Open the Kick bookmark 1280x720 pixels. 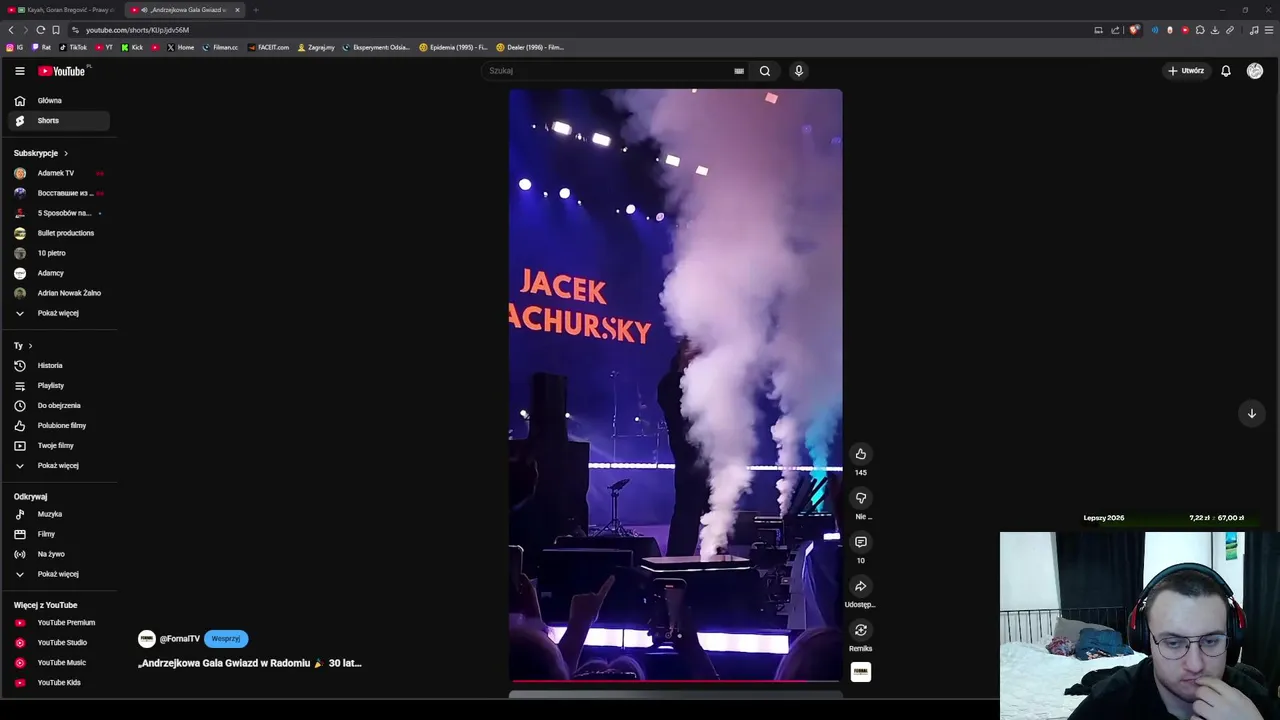point(132,47)
